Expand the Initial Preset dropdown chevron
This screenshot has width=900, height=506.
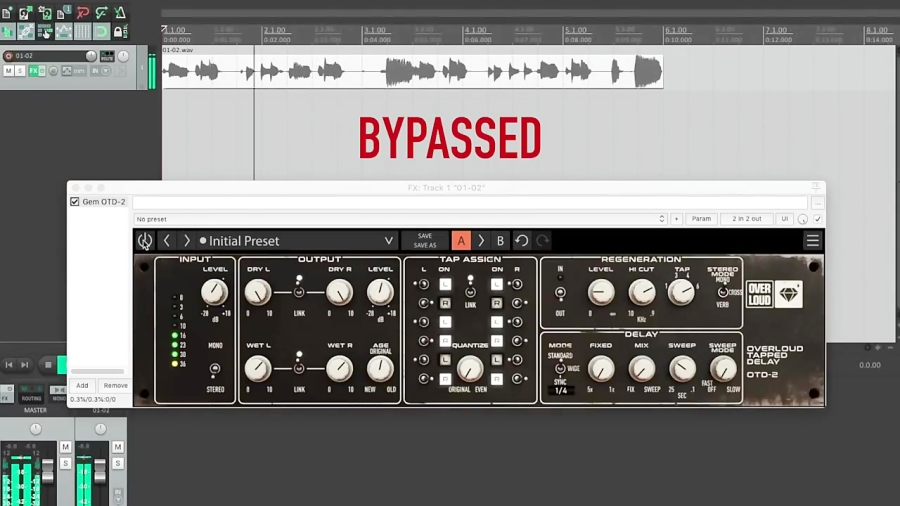click(x=389, y=241)
